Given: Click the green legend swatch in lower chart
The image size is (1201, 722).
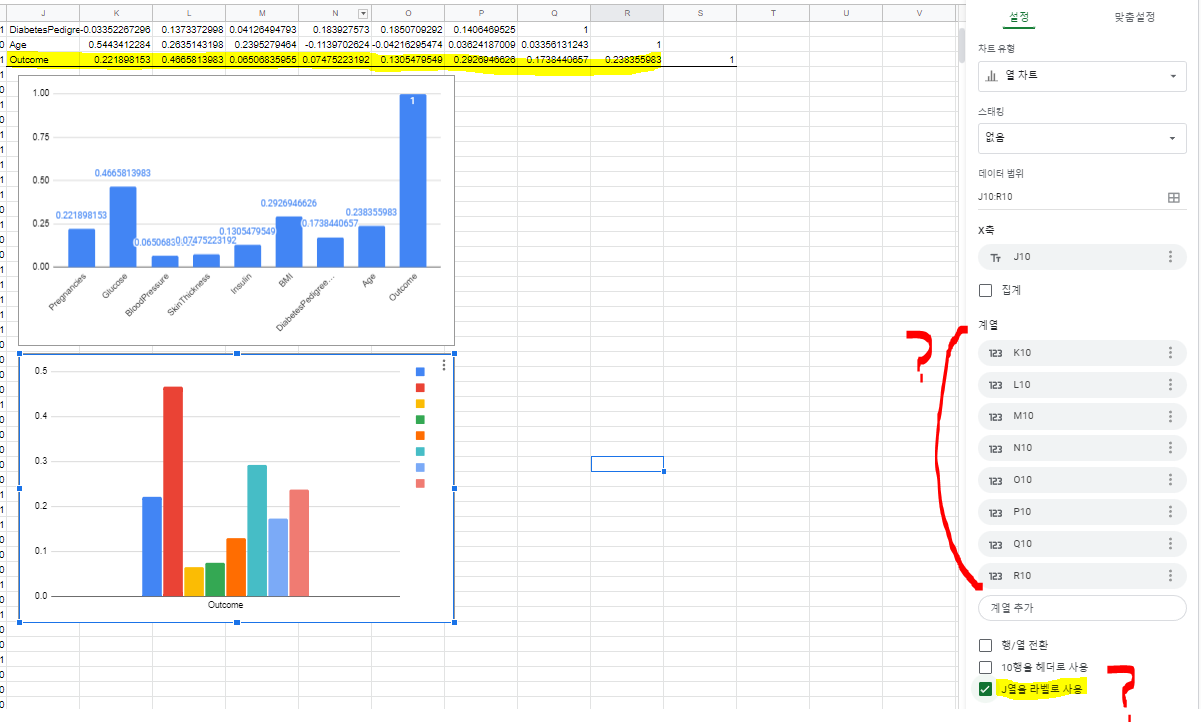Looking at the screenshot, I should click(420, 420).
